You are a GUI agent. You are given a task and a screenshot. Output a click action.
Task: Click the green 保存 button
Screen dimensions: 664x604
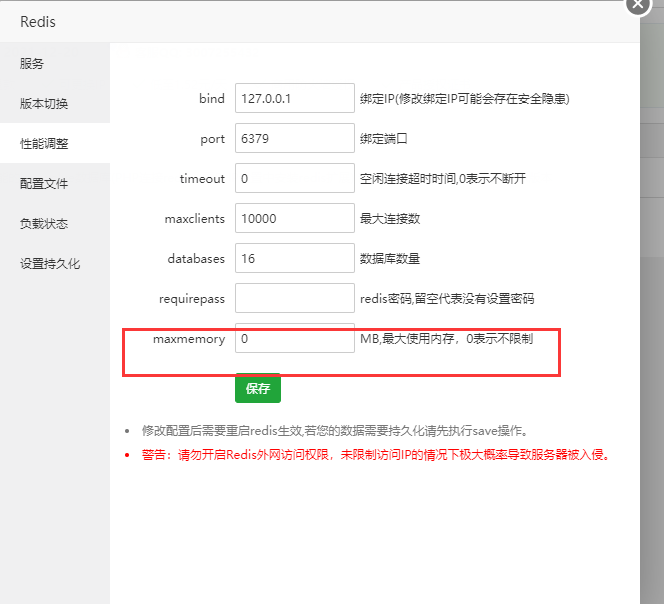258,388
